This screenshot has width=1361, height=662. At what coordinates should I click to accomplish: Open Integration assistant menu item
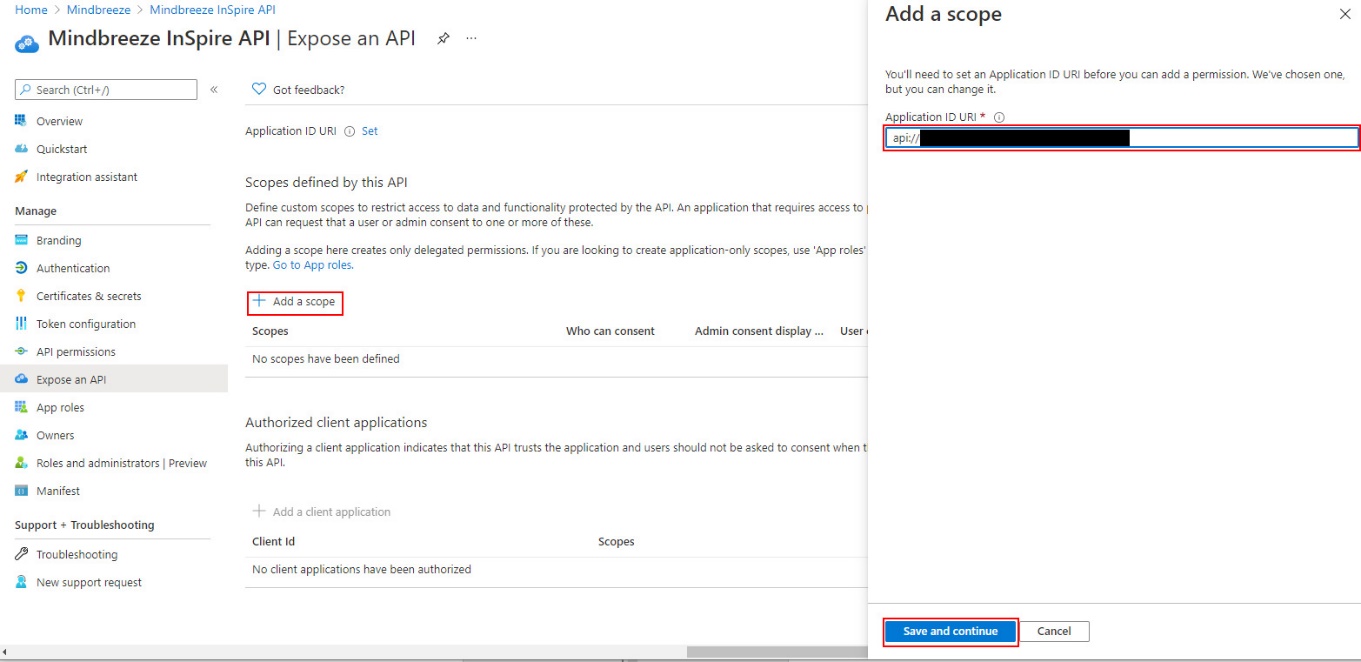(x=87, y=177)
